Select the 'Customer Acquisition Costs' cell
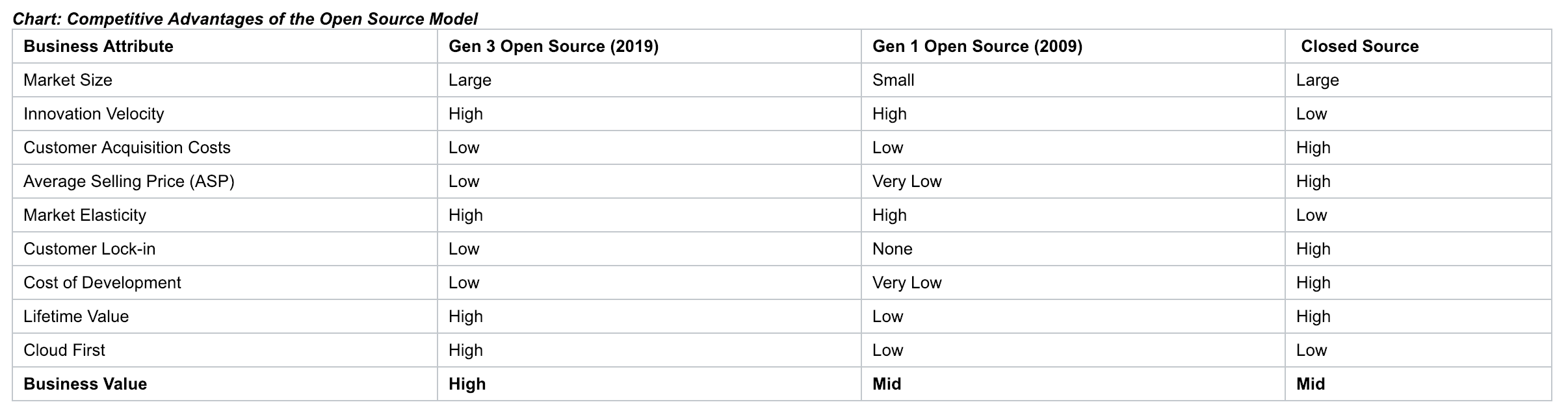This screenshot has height=413, width=1568. click(x=127, y=147)
